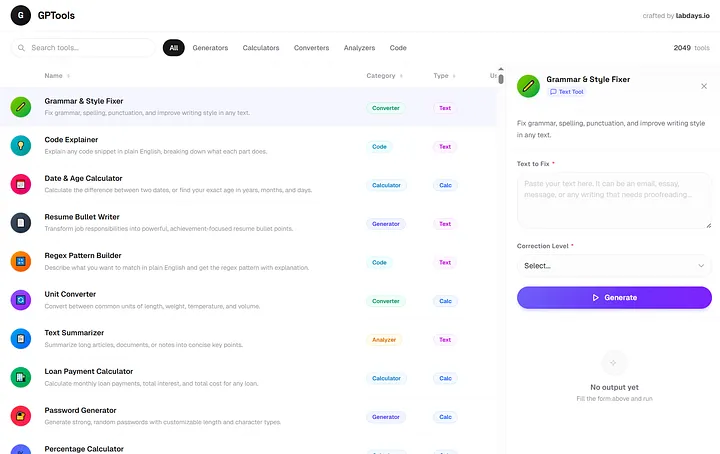The width and height of the screenshot is (720, 454).
Task: Switch to the Generators filter tab
Action: [210, 48]
